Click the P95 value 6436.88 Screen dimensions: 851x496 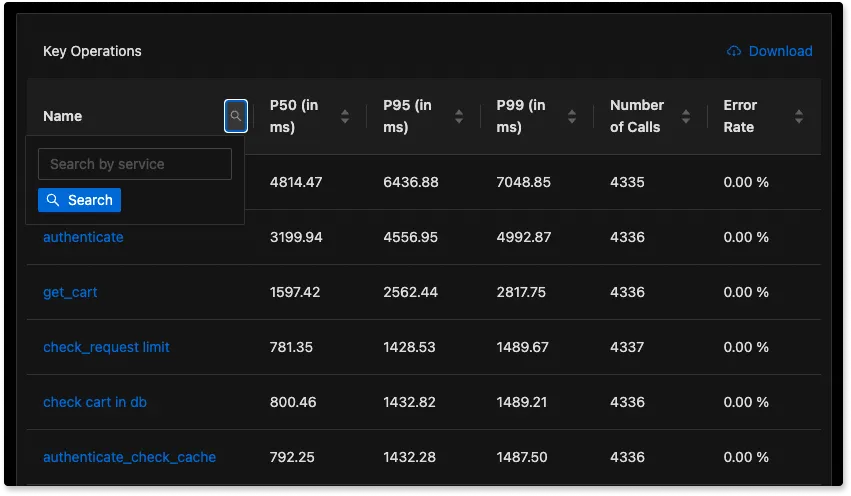point(411,182)
